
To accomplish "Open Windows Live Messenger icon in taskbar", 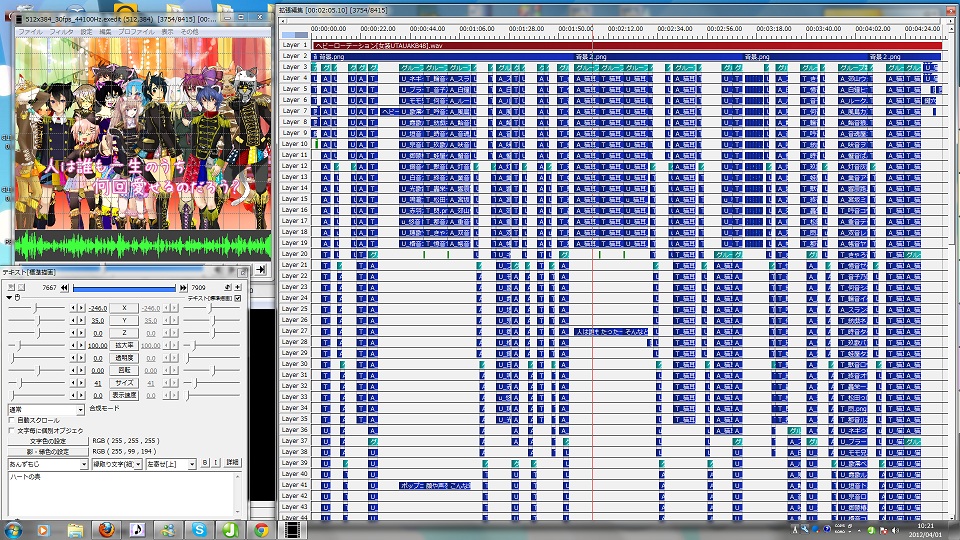I will click(x=168, y=530).
